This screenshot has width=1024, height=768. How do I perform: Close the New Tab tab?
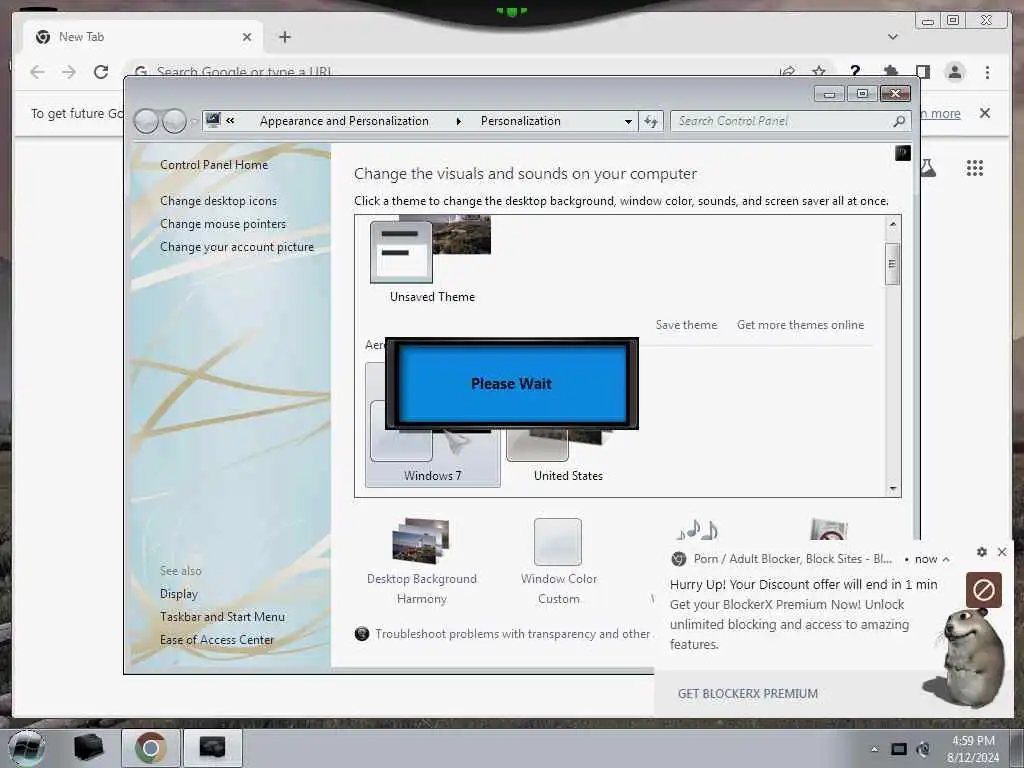point(247,37)
